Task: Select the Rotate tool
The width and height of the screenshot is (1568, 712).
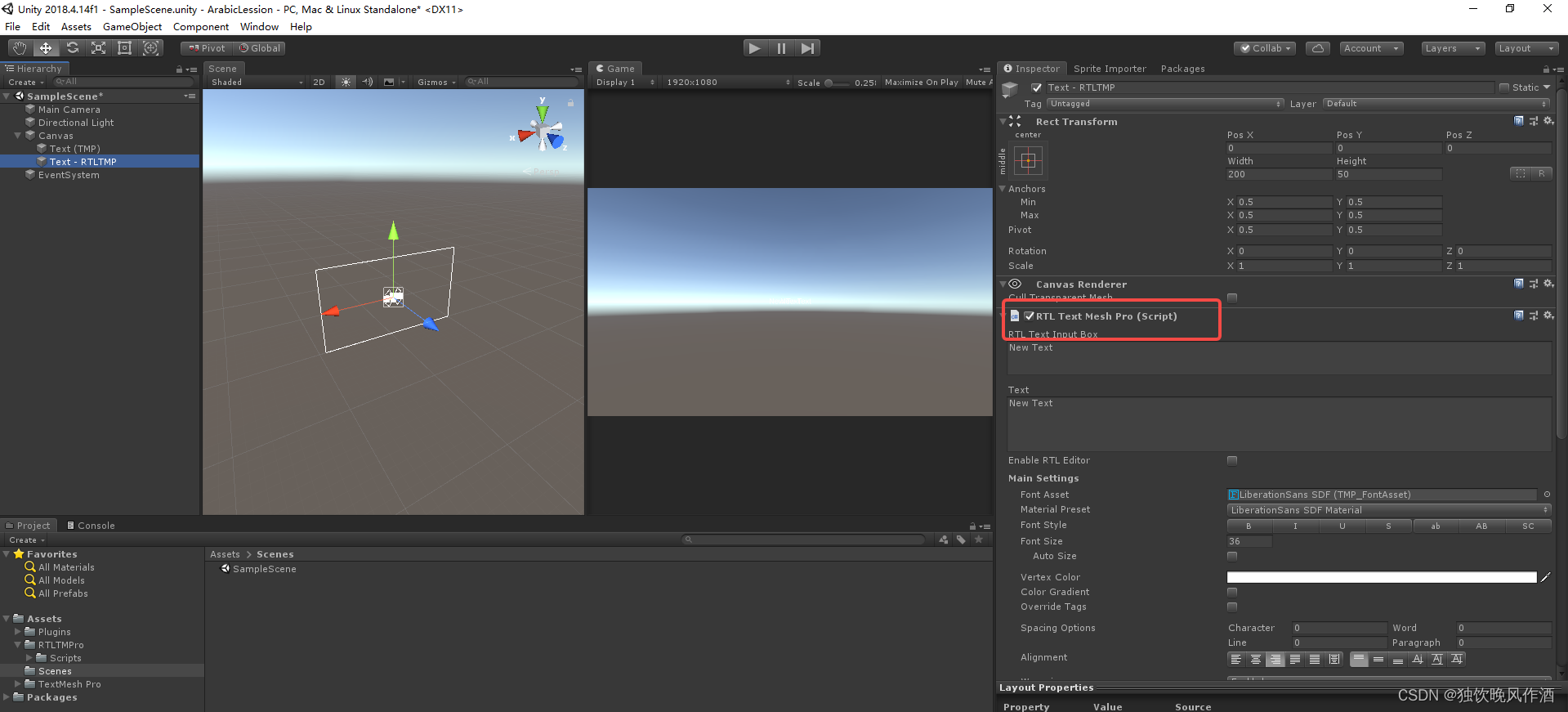Action: tap(72, 48)
